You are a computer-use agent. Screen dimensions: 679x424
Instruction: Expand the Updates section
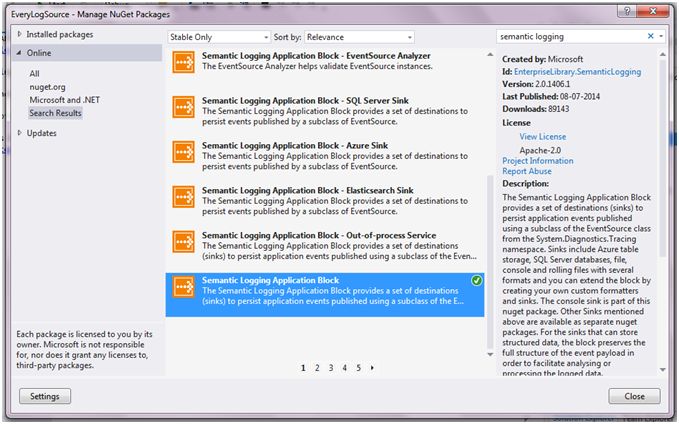(x=19, y=133)
